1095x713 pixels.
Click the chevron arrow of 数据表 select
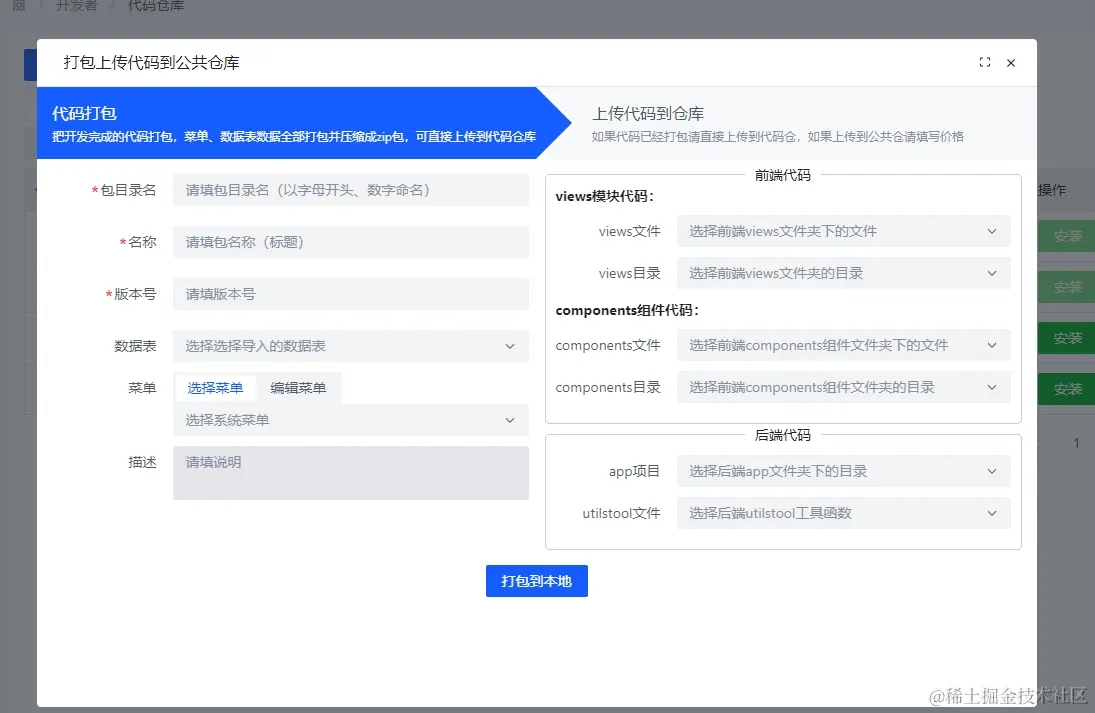point(510,346)
